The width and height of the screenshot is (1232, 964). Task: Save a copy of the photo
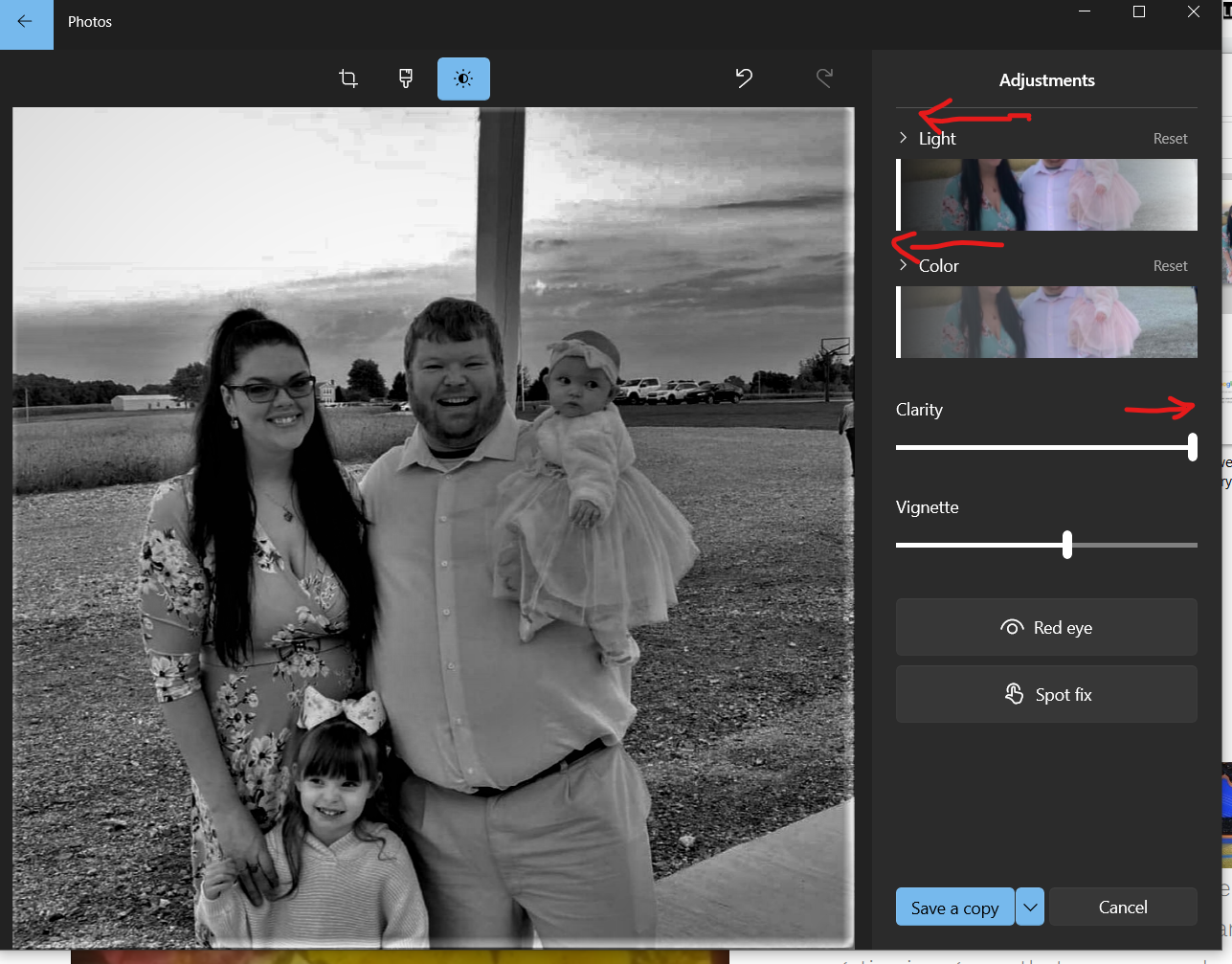click(x=954, y=908)
